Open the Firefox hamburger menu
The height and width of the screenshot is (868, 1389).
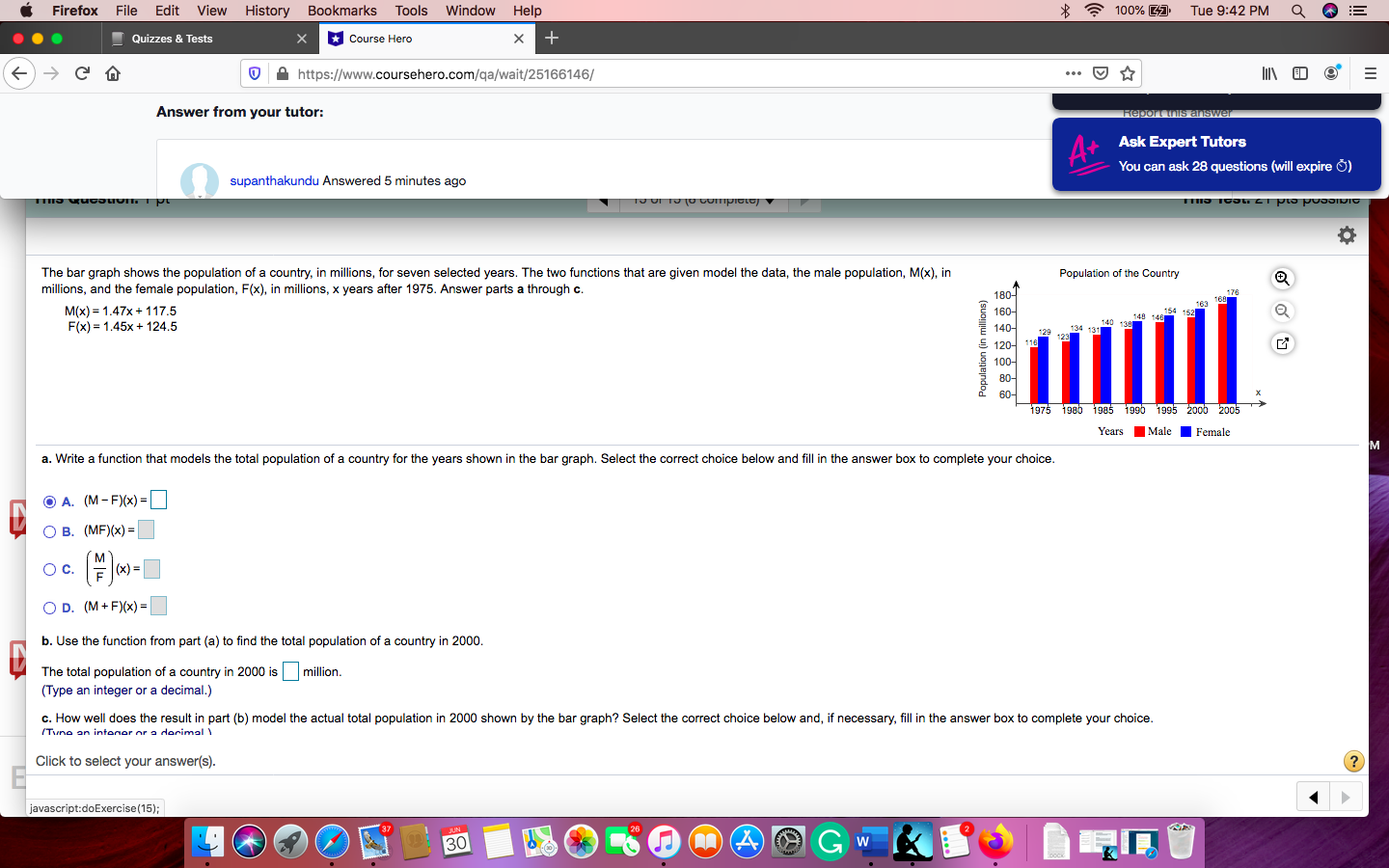tap(1371, 73)
